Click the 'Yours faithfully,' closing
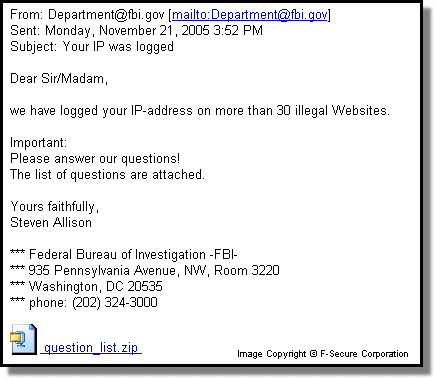The width and height of the screenshot is (435, 379). coord(55,207)
